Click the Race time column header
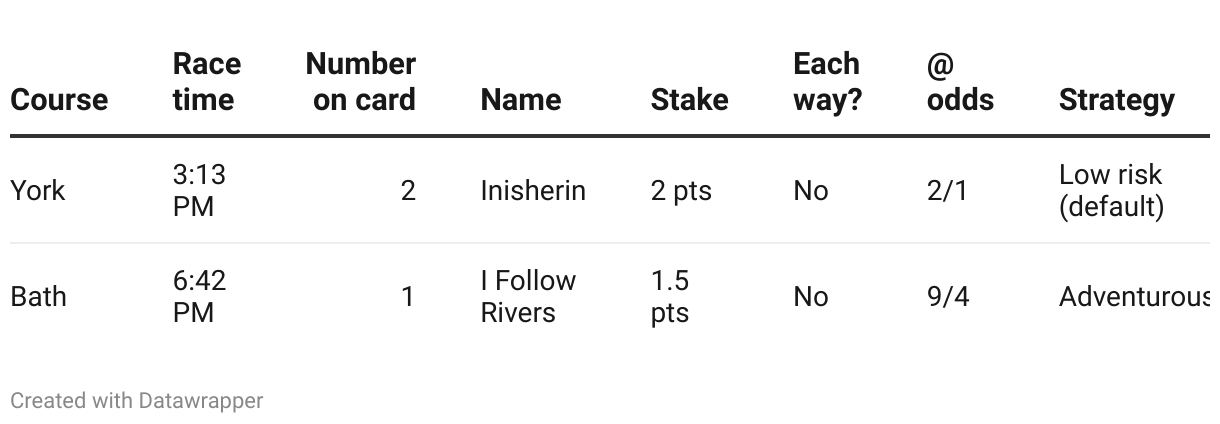Image resolution: width=1220 pixels, height=424 pixels. click(x=206, y=82)
